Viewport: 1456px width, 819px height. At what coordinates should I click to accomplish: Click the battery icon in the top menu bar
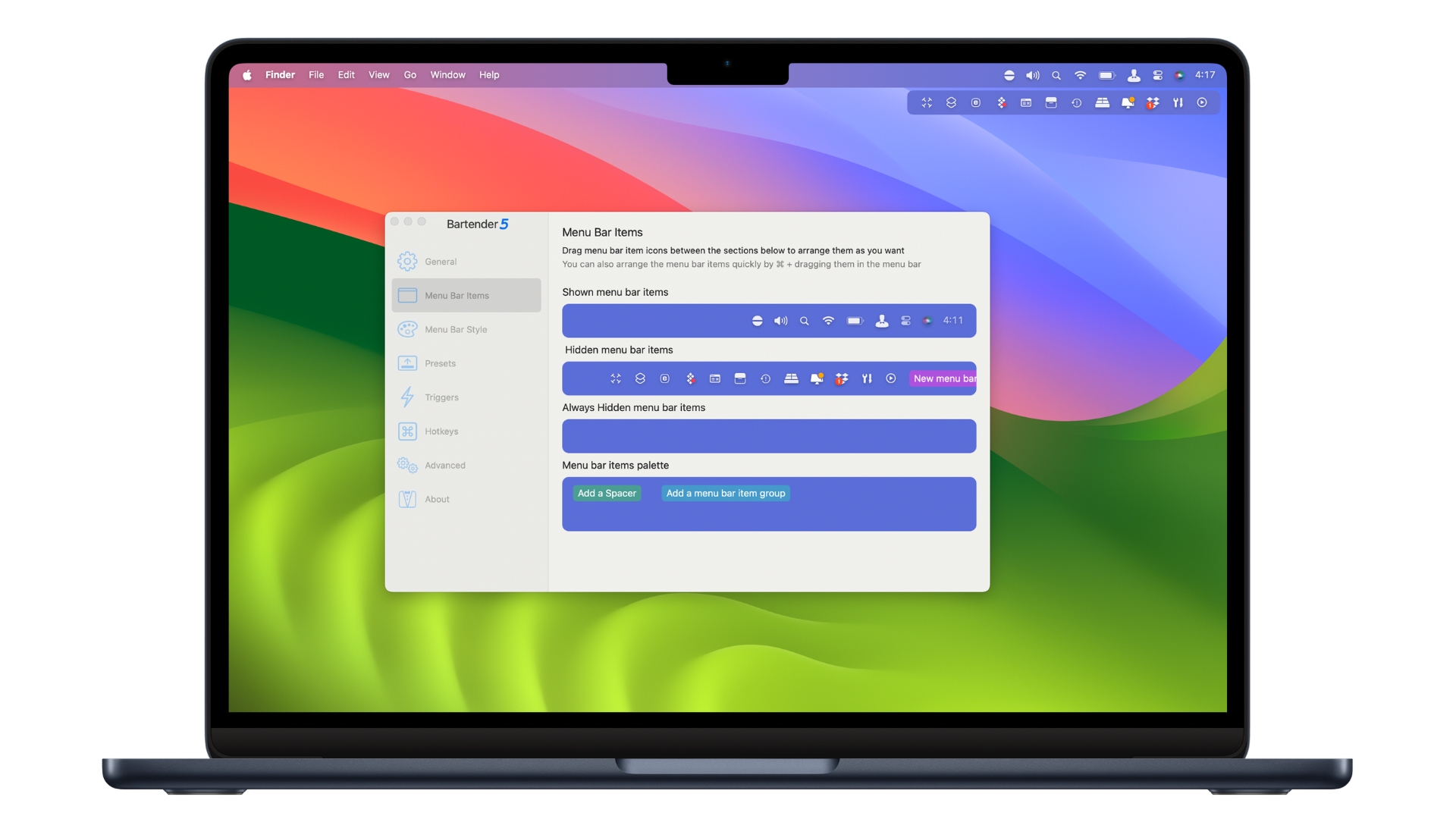click(1107, 75)
